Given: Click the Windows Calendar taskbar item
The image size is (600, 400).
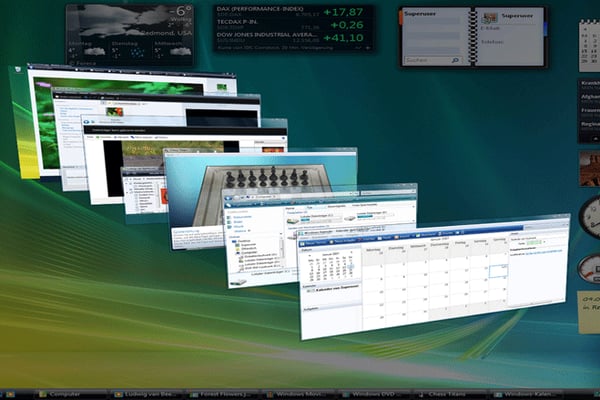Looking at the screenshot, I should pyautogui.click(x=532, y=394).
